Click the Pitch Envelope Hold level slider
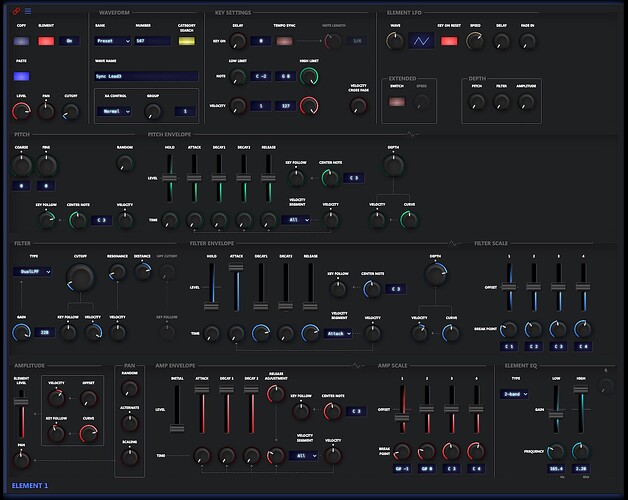This screenshot has height=500, width=628. coord(170,178)
